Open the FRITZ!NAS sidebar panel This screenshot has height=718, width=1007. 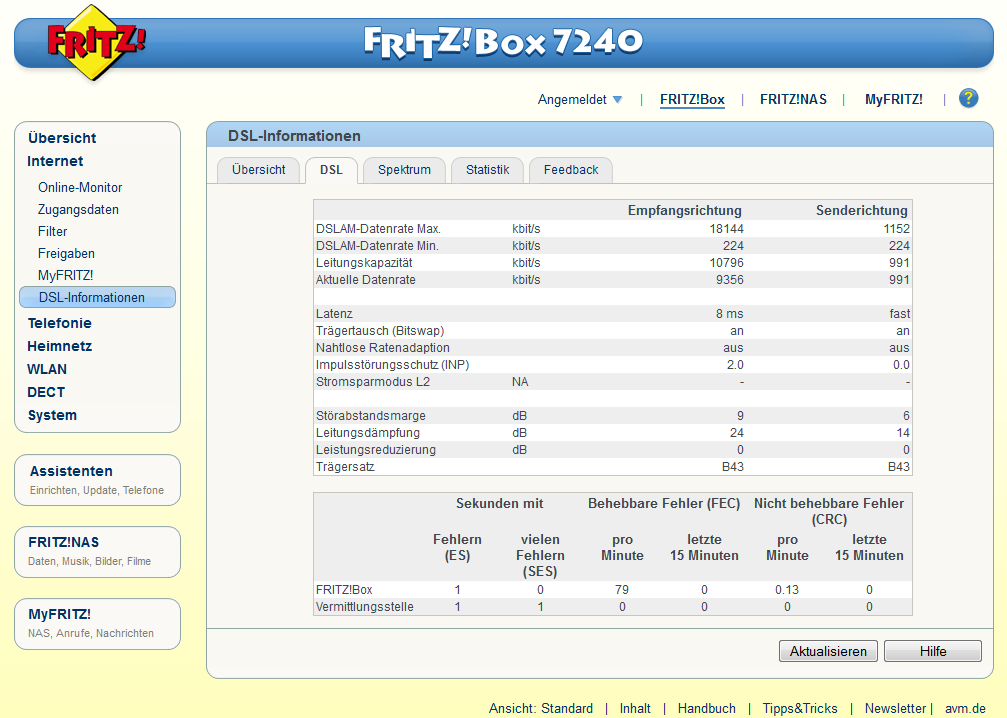tap(97, 552)
